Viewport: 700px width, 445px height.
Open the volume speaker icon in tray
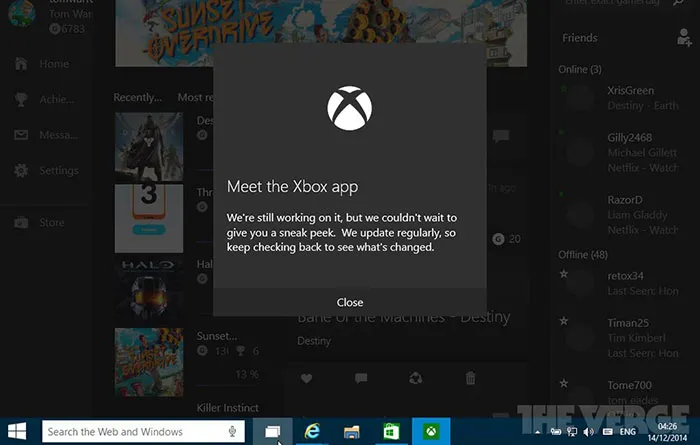click(x=589, y=432)
